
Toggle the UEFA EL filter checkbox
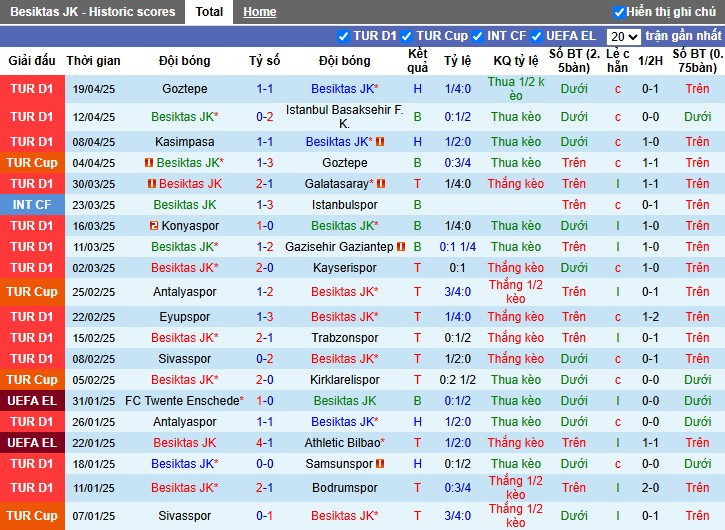tap(536, 36)
